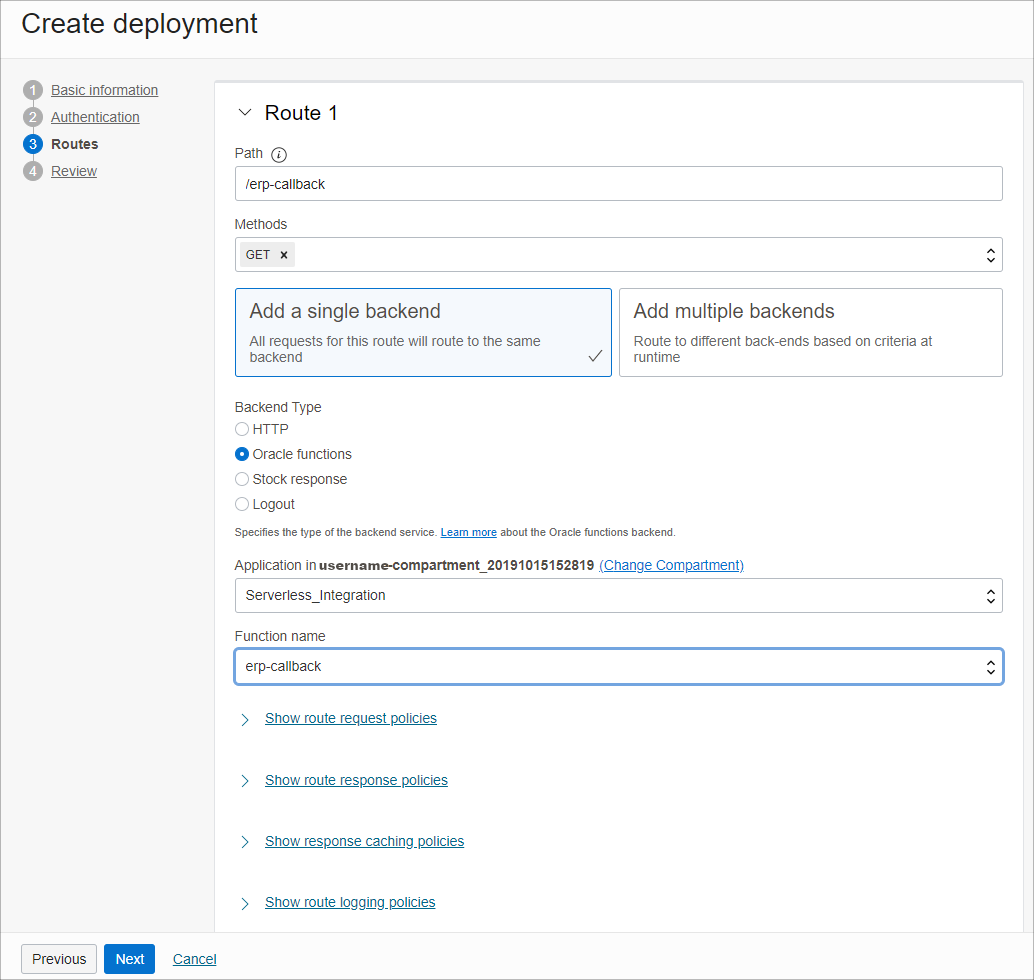Expand Show route request policies
1034x980 pixels.
click(x=350, y=718)
